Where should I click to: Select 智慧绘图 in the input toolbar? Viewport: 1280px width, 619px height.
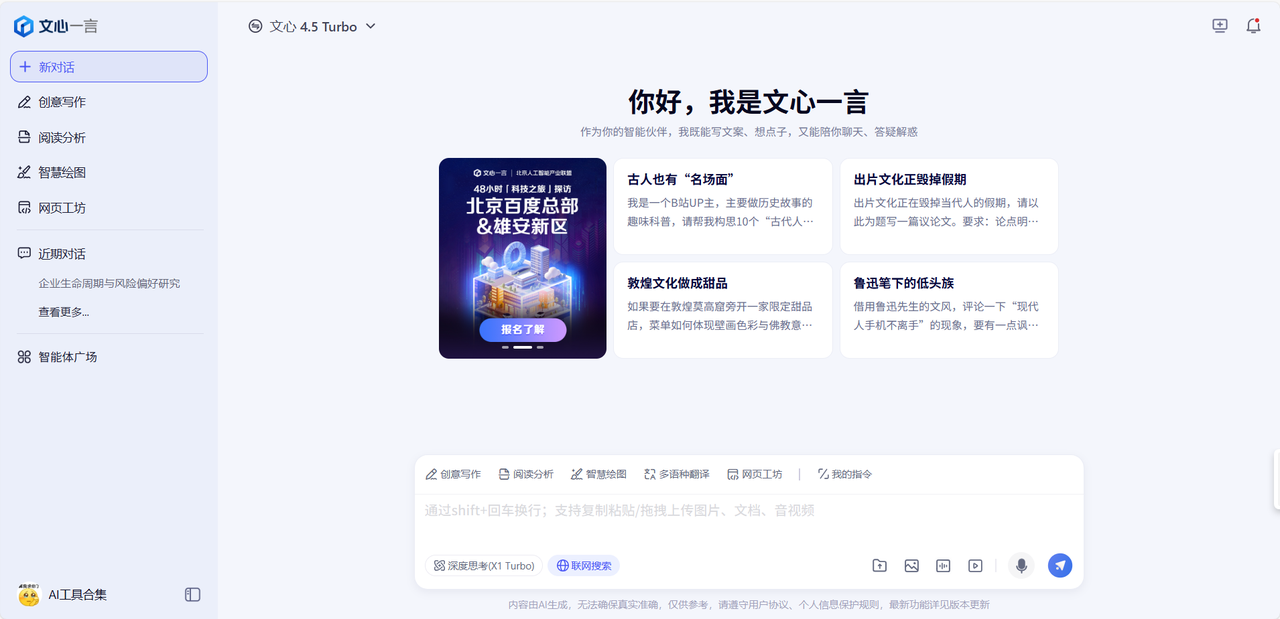coord(599,474)
